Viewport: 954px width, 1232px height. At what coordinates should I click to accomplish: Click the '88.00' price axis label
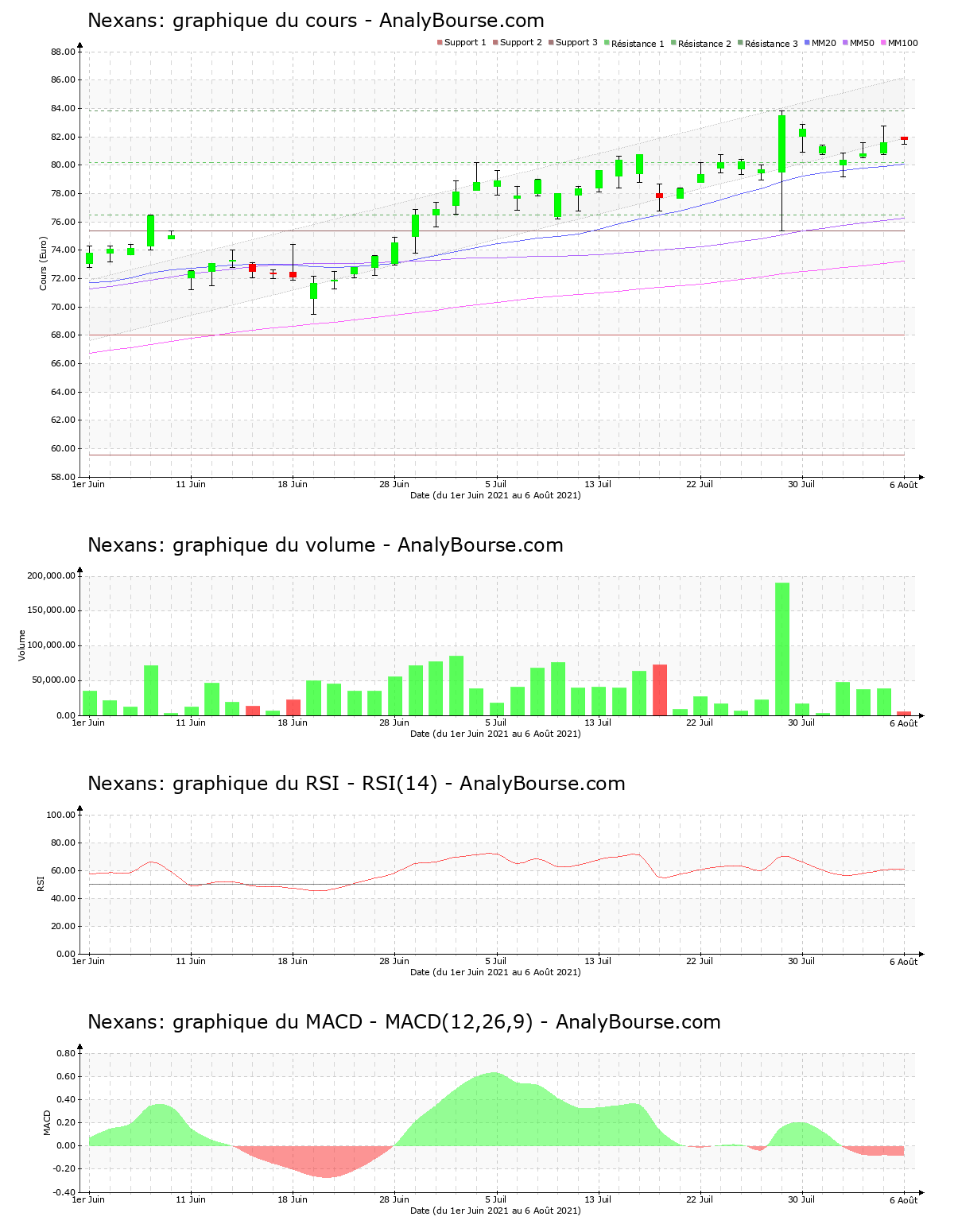(63, 52)
